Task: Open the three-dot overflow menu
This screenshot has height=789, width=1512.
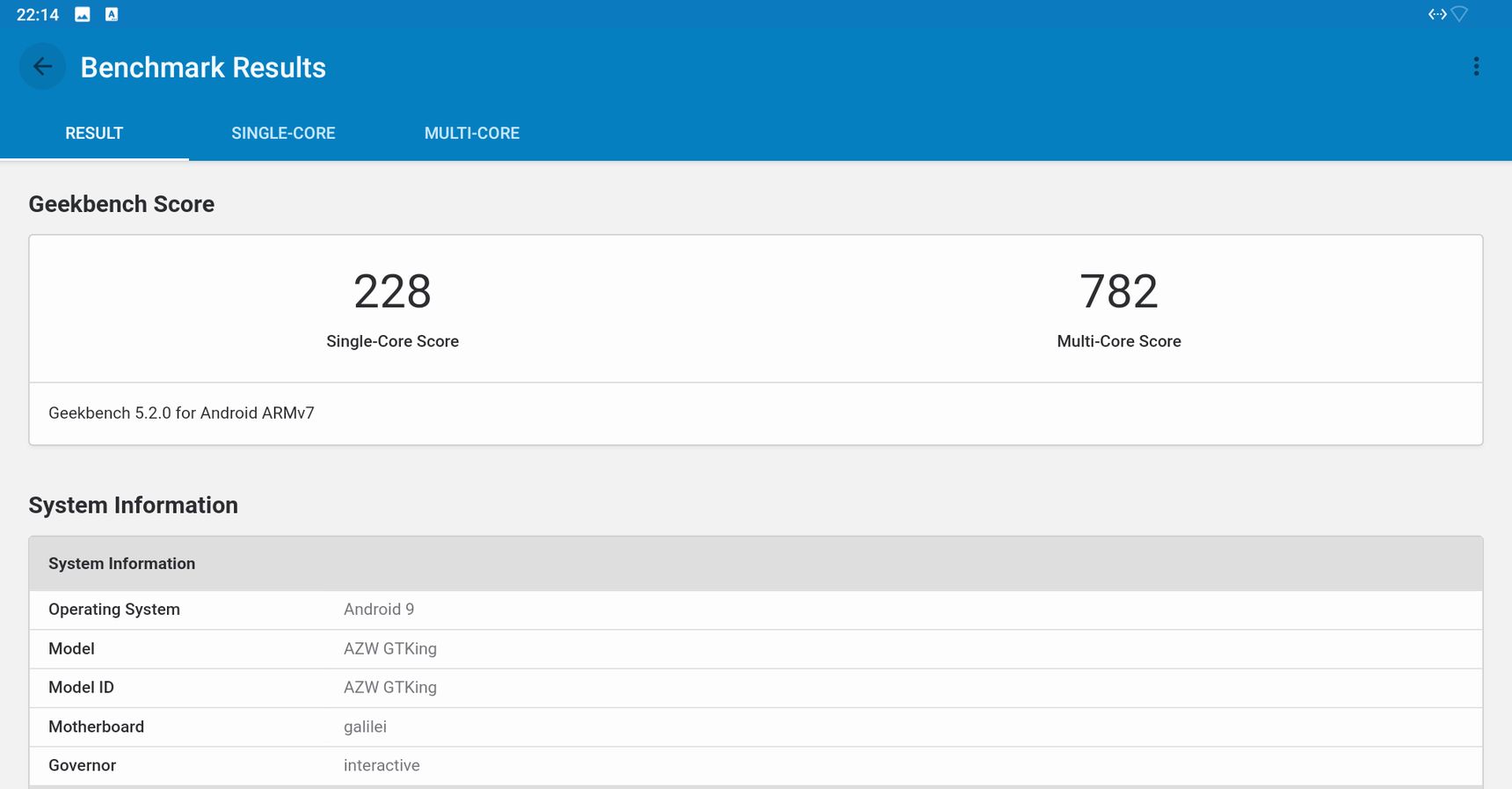Action: 1476,67
